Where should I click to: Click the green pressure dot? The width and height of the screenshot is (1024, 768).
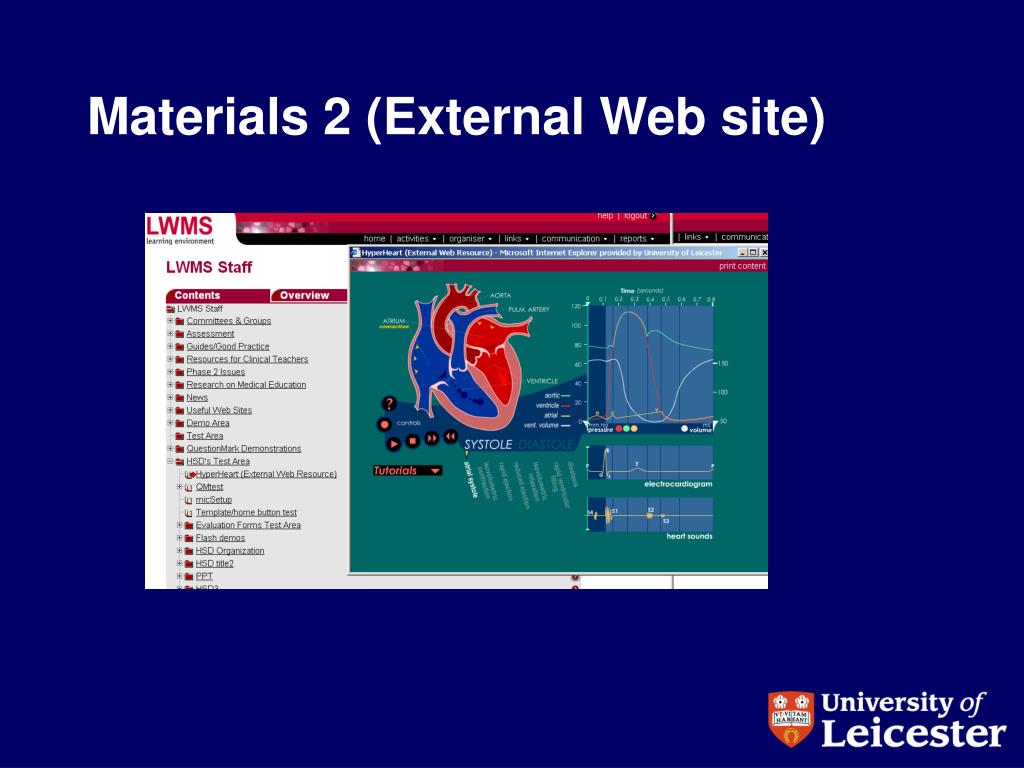click(x=626, y=429)
